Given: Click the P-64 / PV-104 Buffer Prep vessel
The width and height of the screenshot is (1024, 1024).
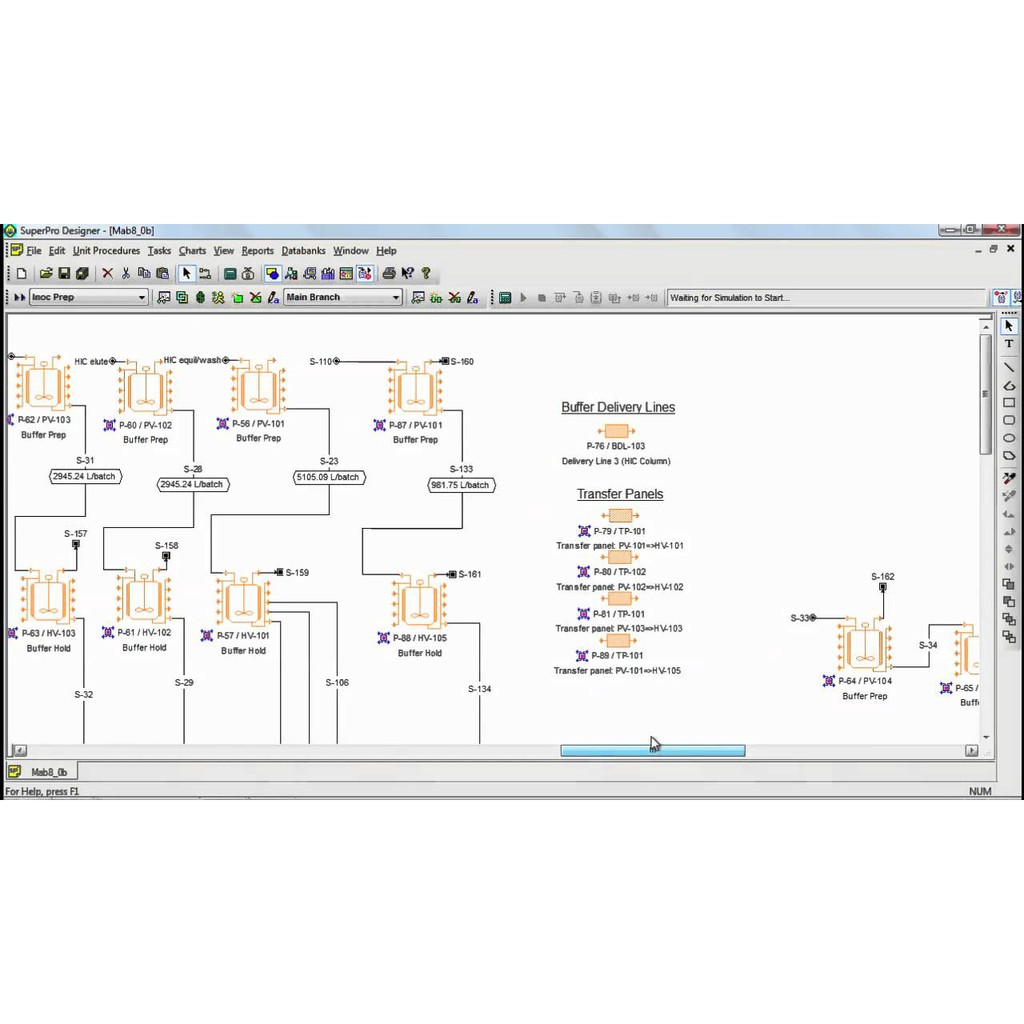Looking at the screenshot, I should click(863, 647).
